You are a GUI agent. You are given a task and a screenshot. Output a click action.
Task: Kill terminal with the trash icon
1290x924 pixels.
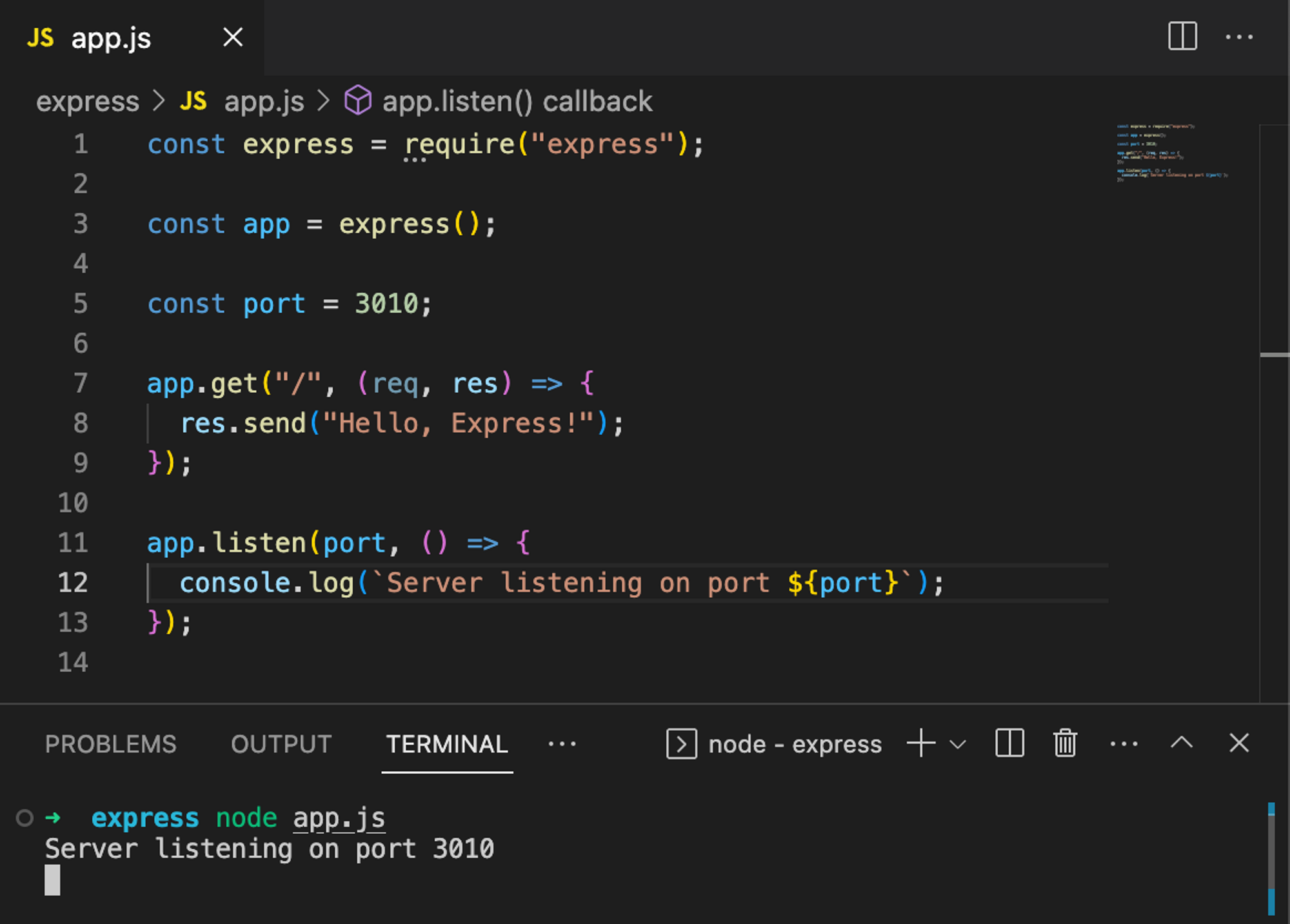click(x=1065, y=743)
